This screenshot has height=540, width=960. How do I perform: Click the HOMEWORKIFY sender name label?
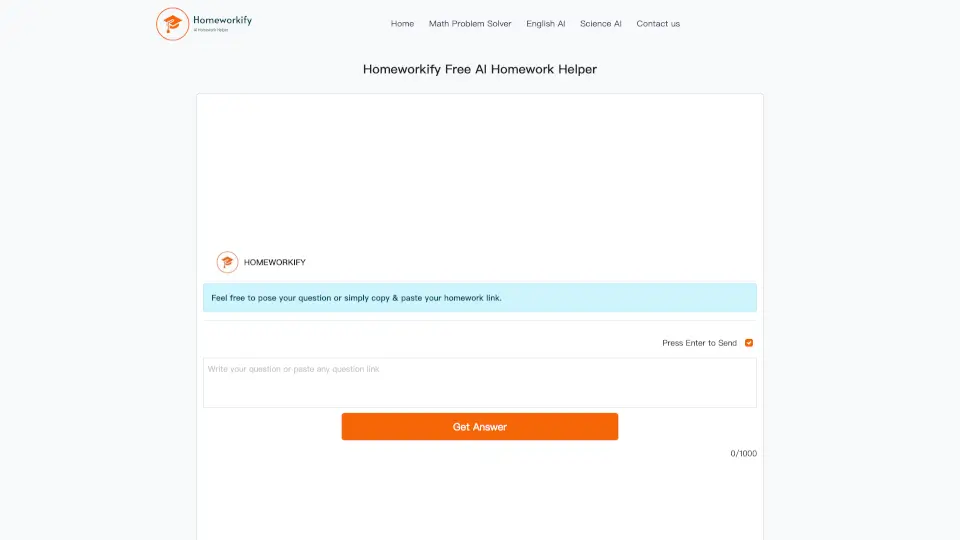click(275, 262)
